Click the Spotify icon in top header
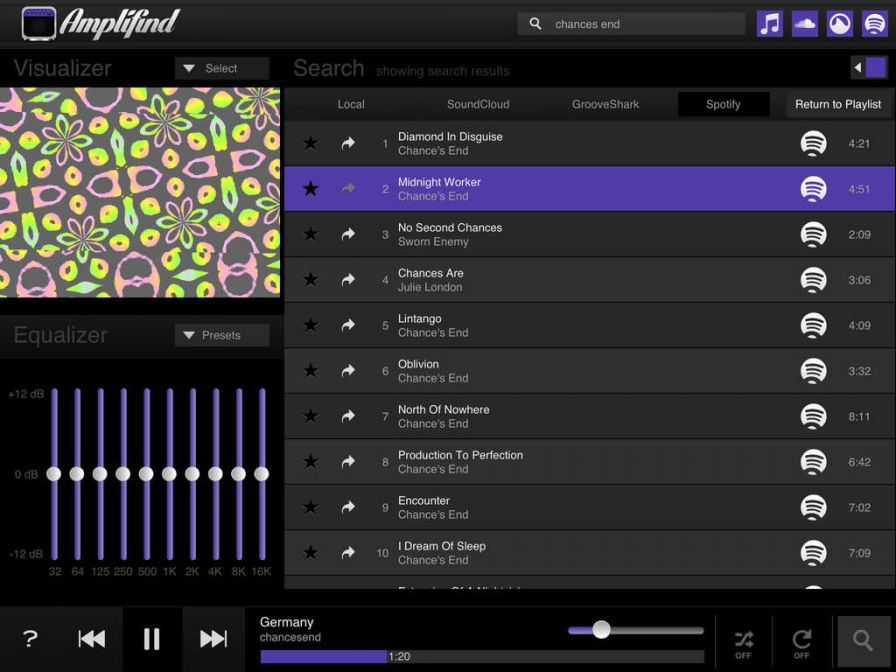 point(875,24)
